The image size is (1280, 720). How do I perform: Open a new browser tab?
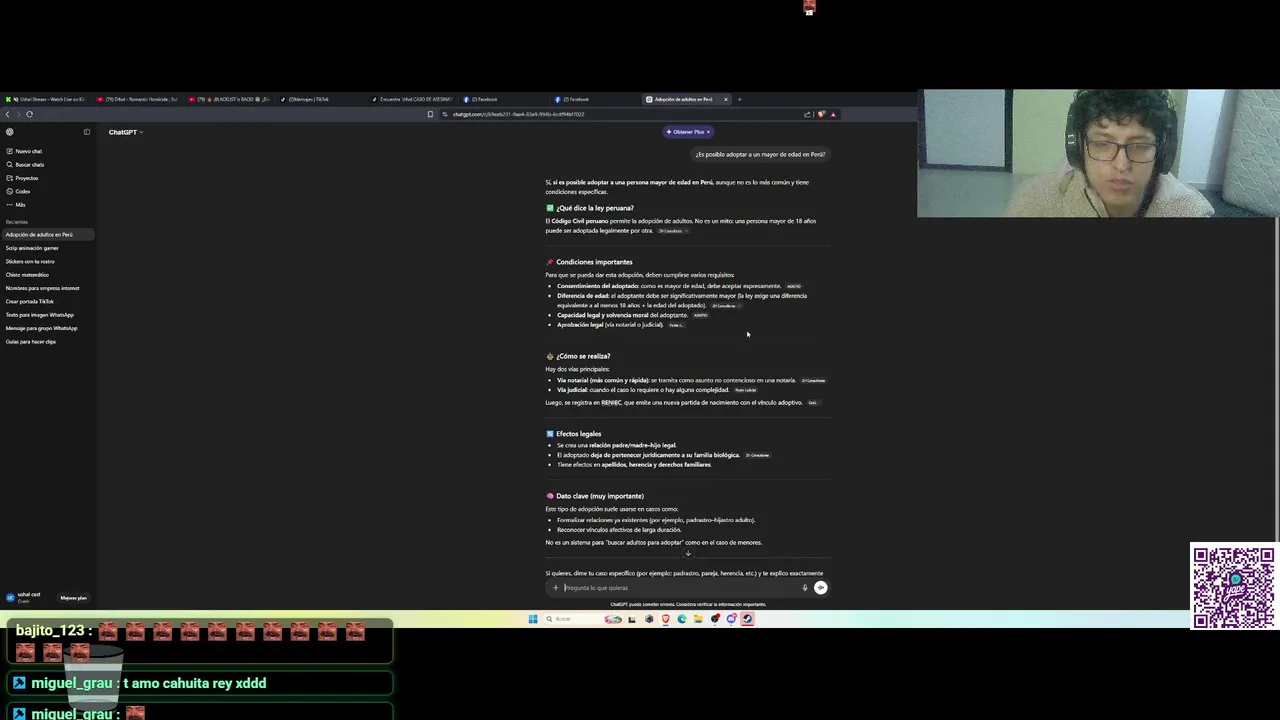[x=739, y=99]
